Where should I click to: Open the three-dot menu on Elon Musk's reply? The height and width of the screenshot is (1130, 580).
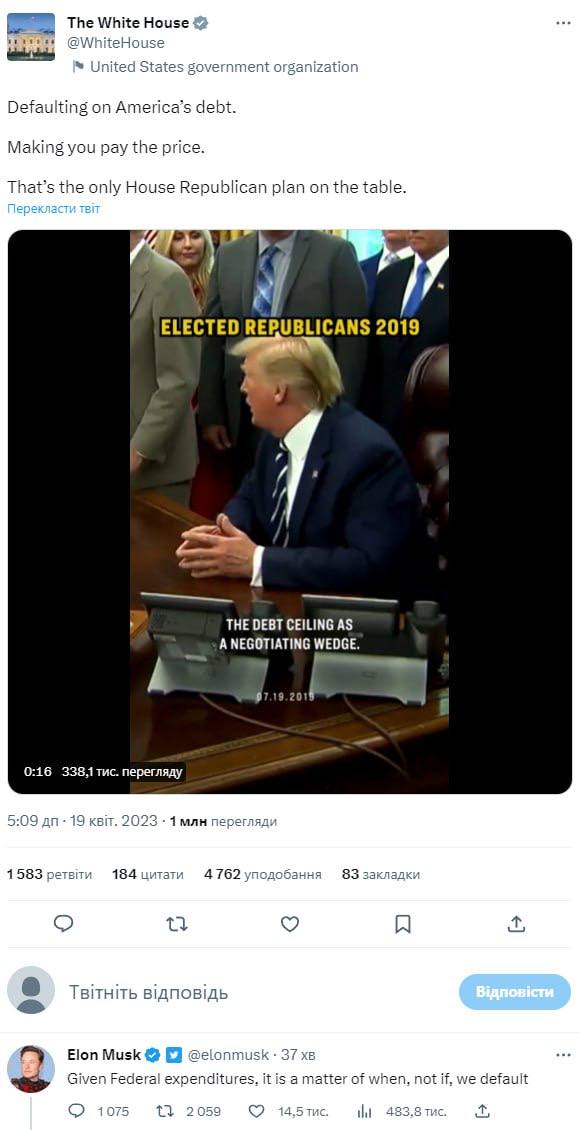coord(563,1055)
